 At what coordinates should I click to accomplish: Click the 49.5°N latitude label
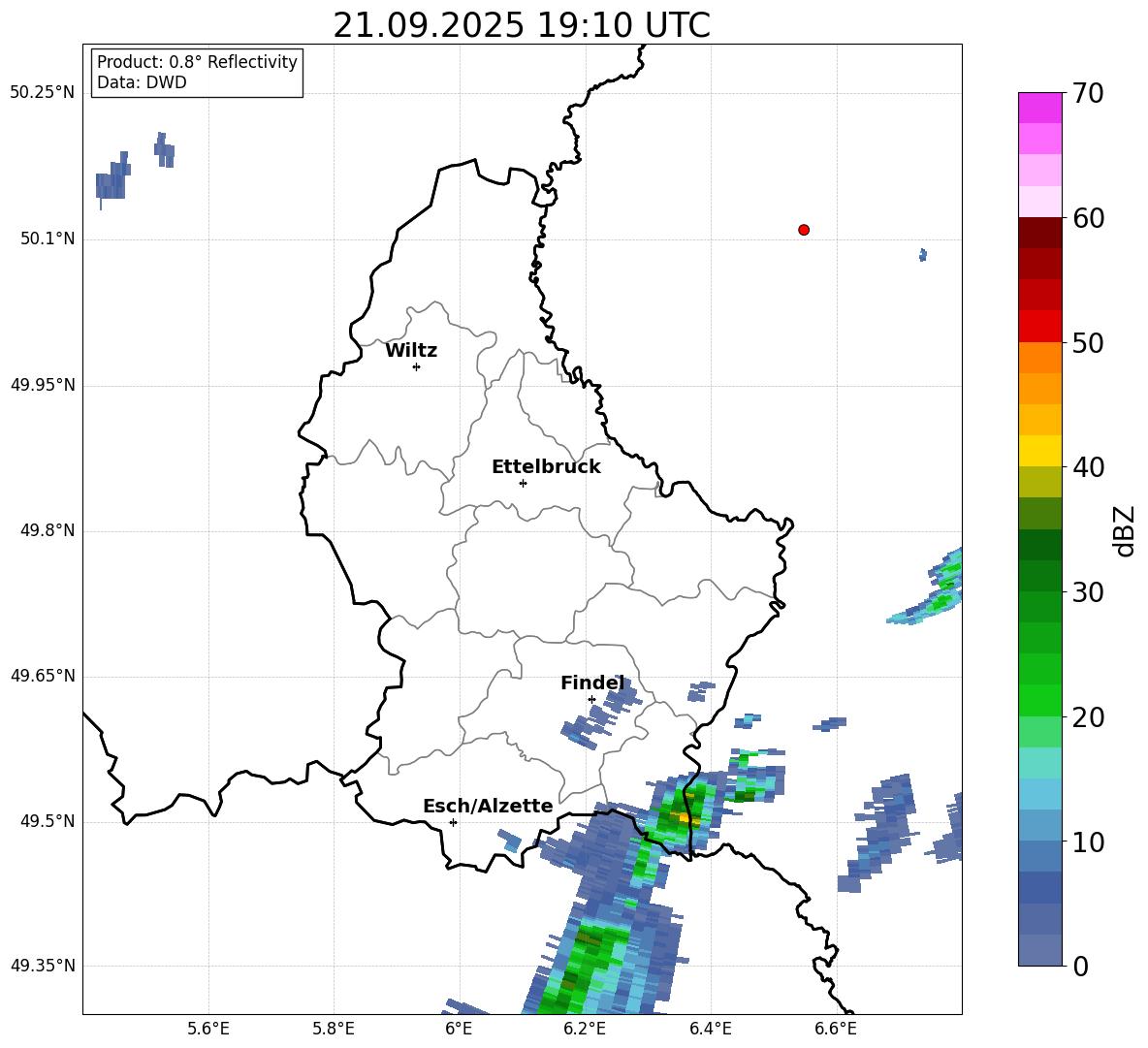48,821
